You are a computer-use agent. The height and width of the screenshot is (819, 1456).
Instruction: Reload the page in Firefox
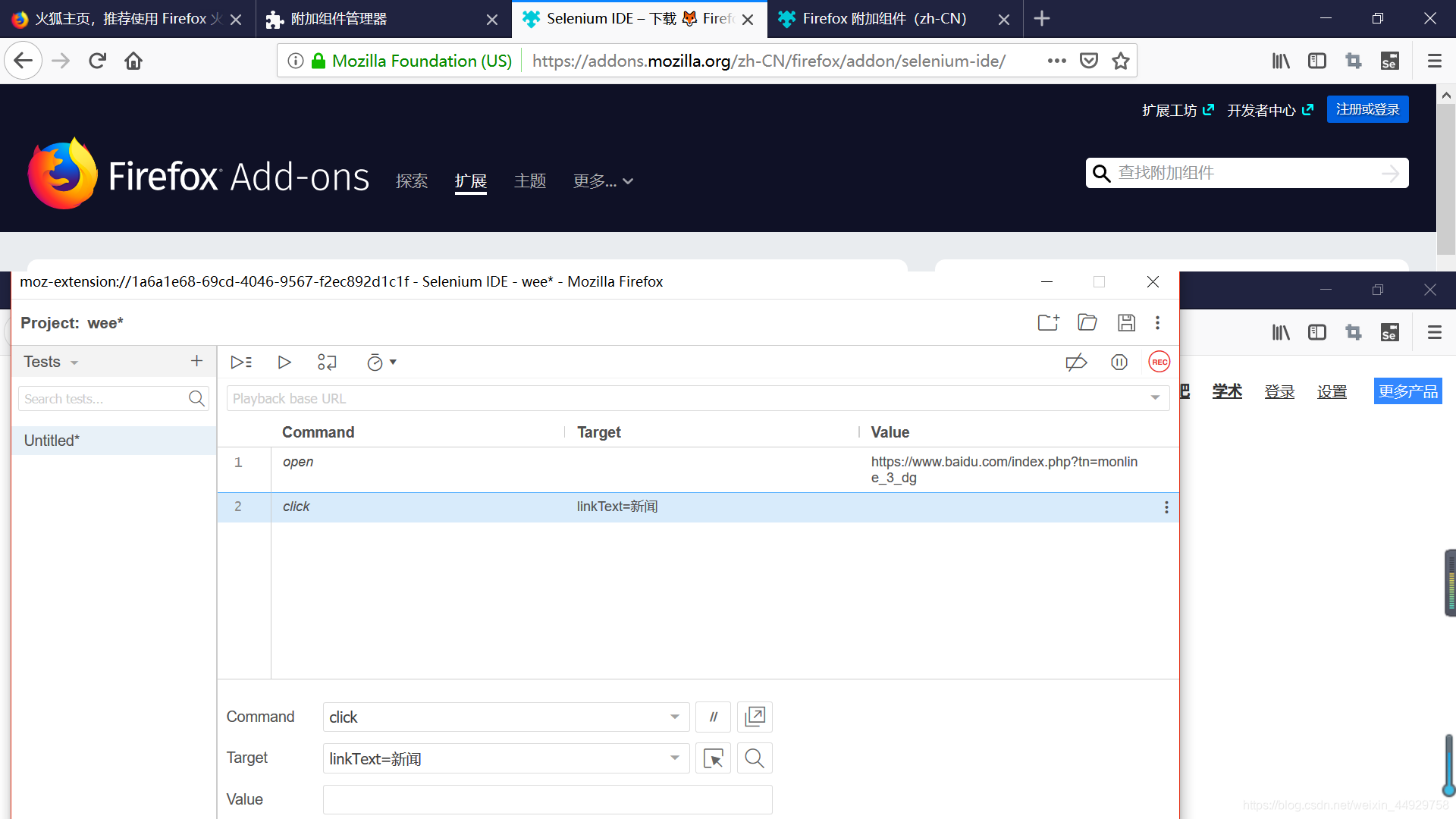(x=97, y=61)
